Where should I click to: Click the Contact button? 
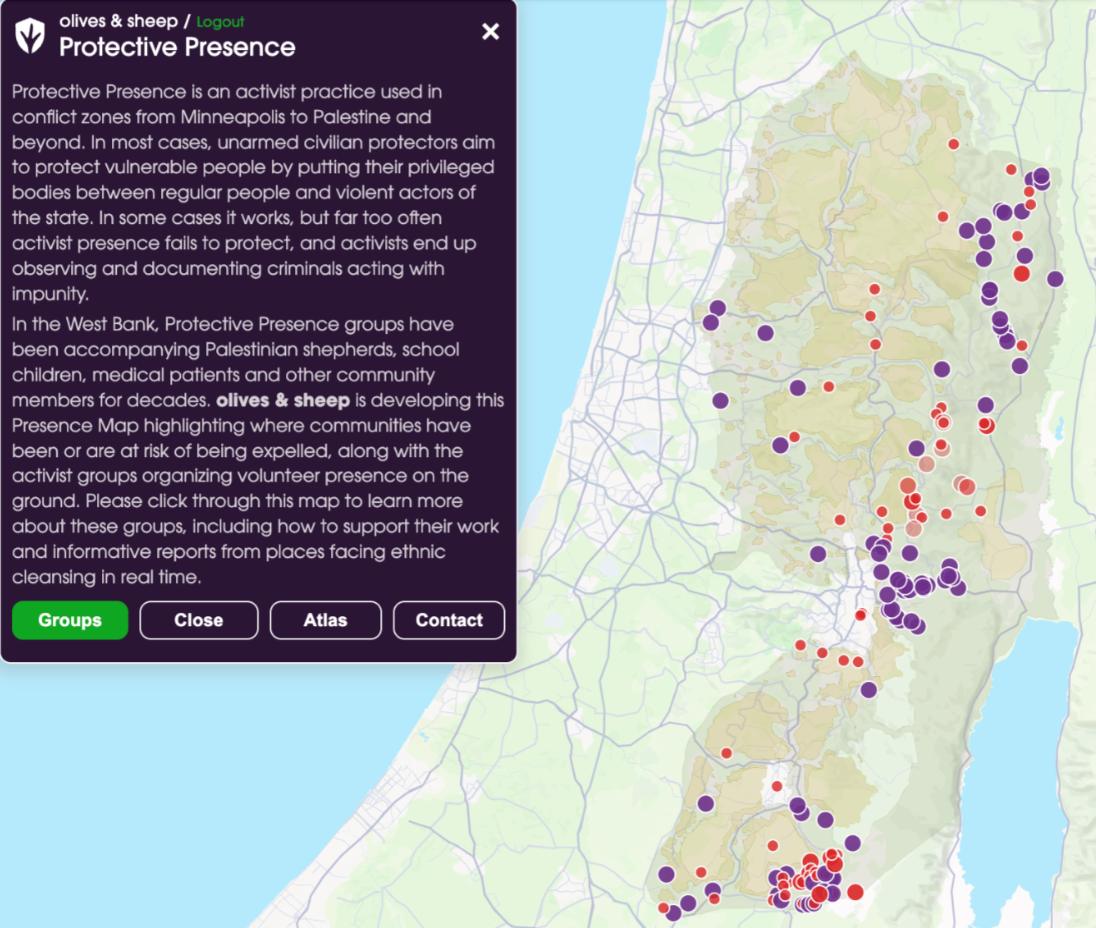point(449,620)
